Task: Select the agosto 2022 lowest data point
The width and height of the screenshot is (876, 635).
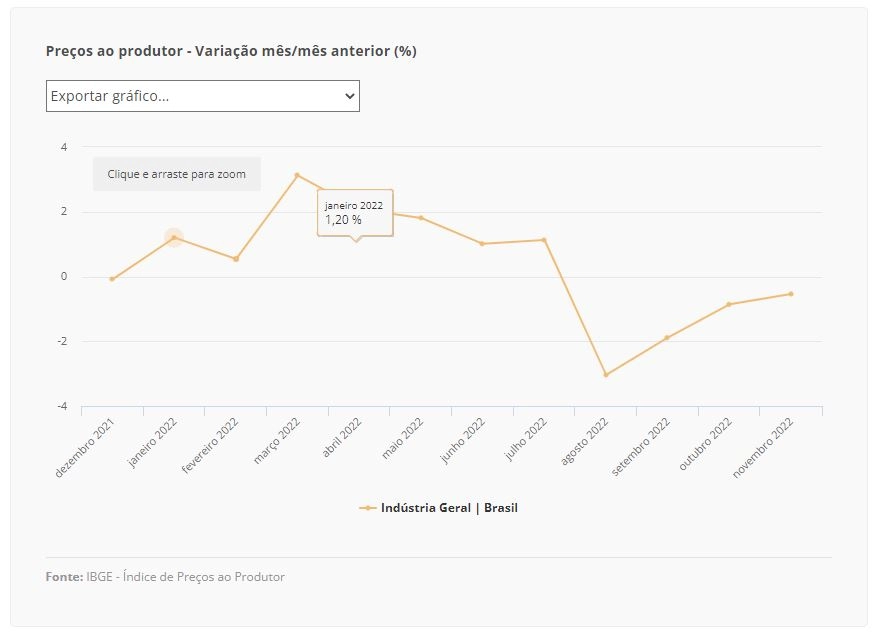Action: (606, 375)
